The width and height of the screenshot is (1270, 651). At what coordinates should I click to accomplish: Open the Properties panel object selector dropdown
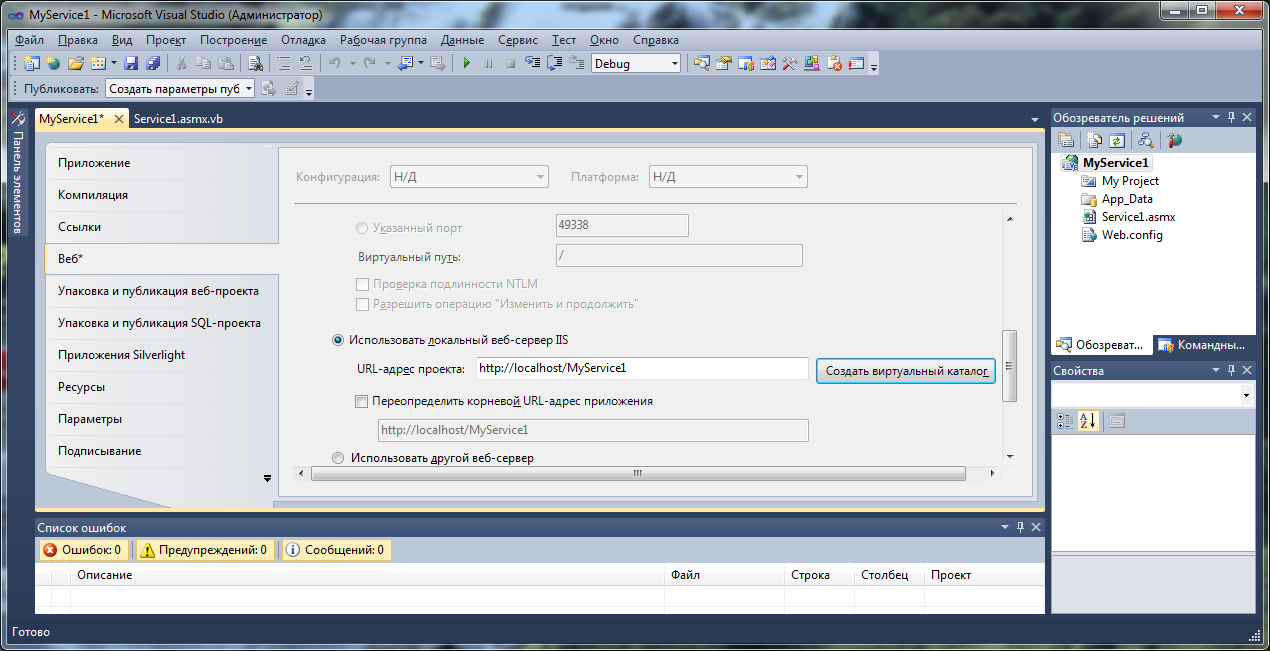[x=1246, y=396]
